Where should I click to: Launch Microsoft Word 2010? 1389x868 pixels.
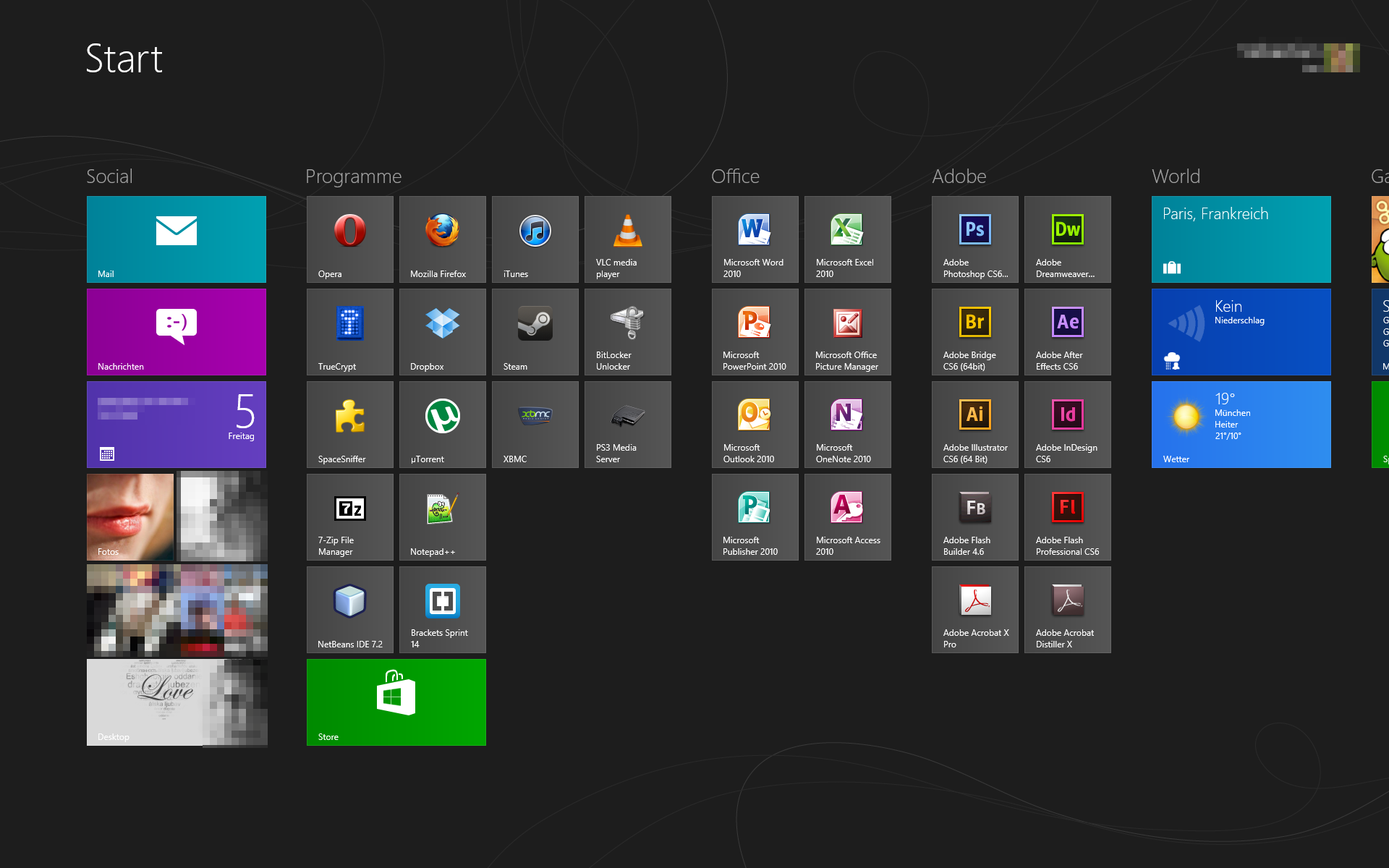[755, 239]
